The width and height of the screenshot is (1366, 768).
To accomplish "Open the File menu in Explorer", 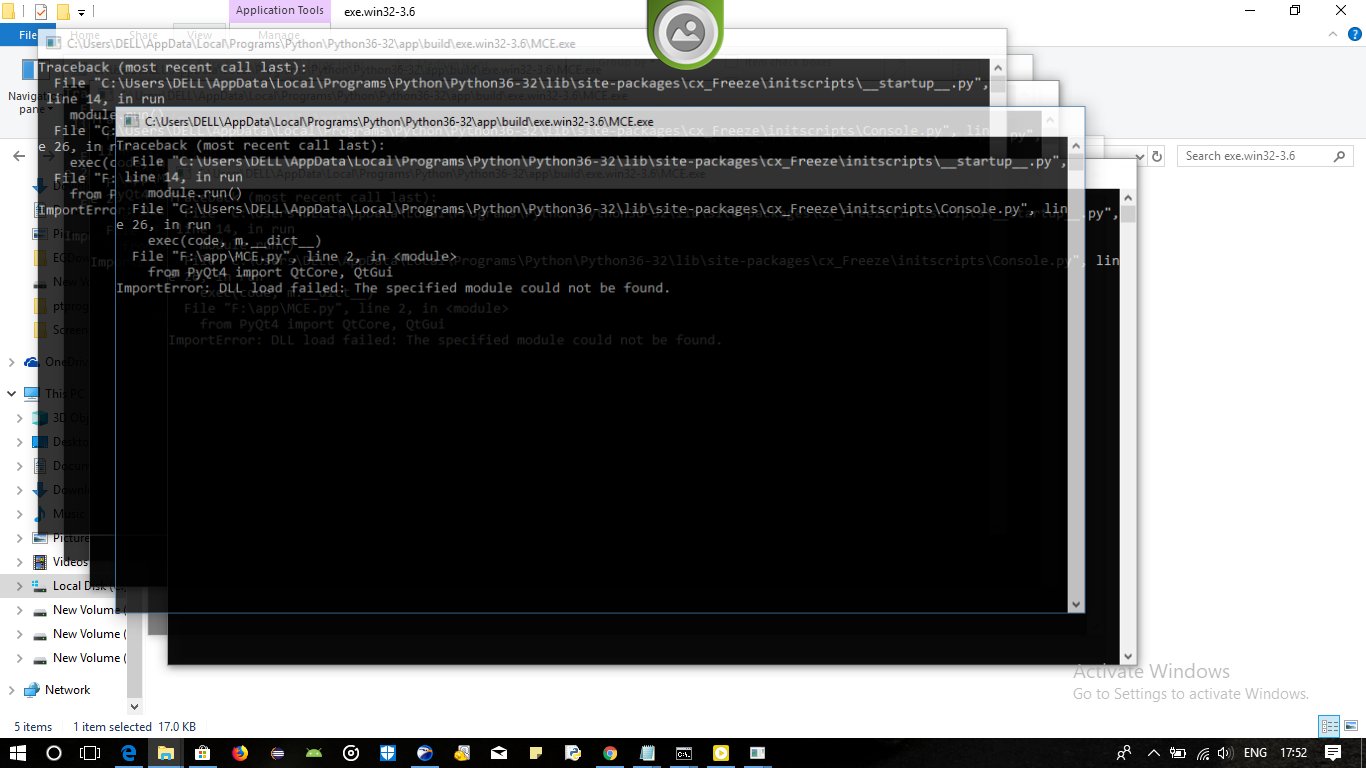I will [27, 34].
